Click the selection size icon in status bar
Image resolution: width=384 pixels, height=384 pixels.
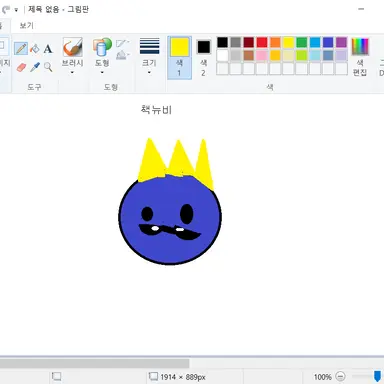(x=56, y=377)
